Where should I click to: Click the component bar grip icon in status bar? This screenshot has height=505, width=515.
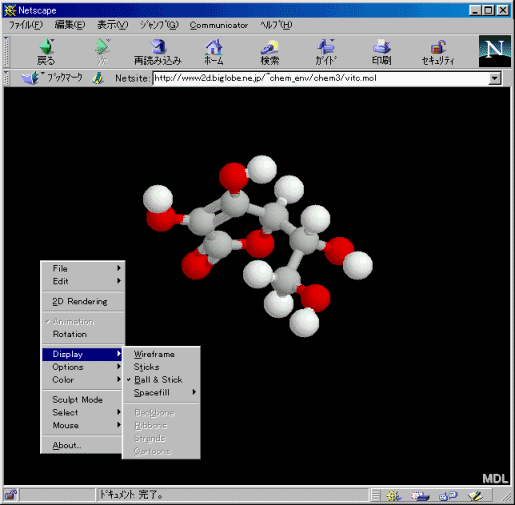(376, 496)
